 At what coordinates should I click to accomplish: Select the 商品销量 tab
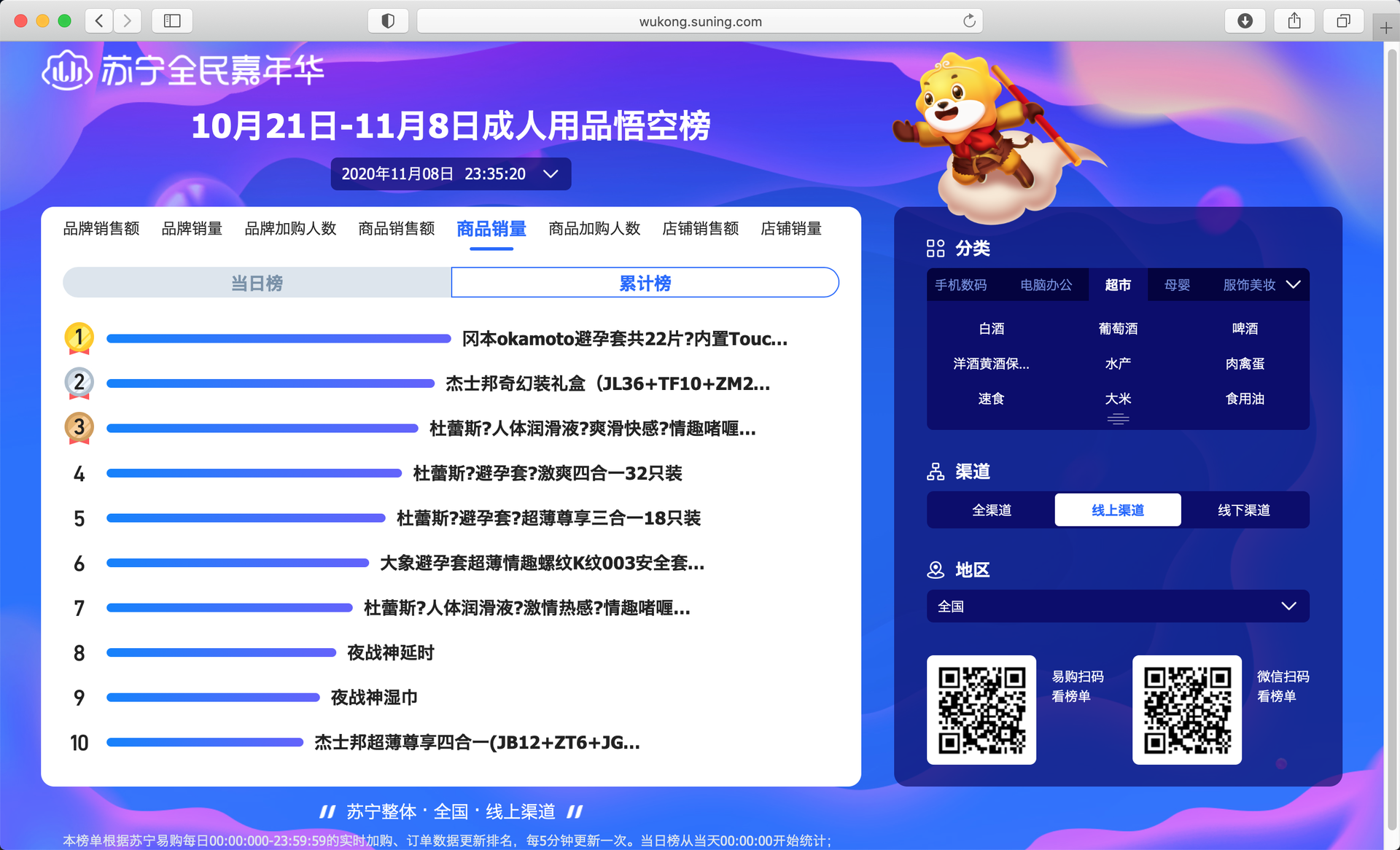coord(491,229)
